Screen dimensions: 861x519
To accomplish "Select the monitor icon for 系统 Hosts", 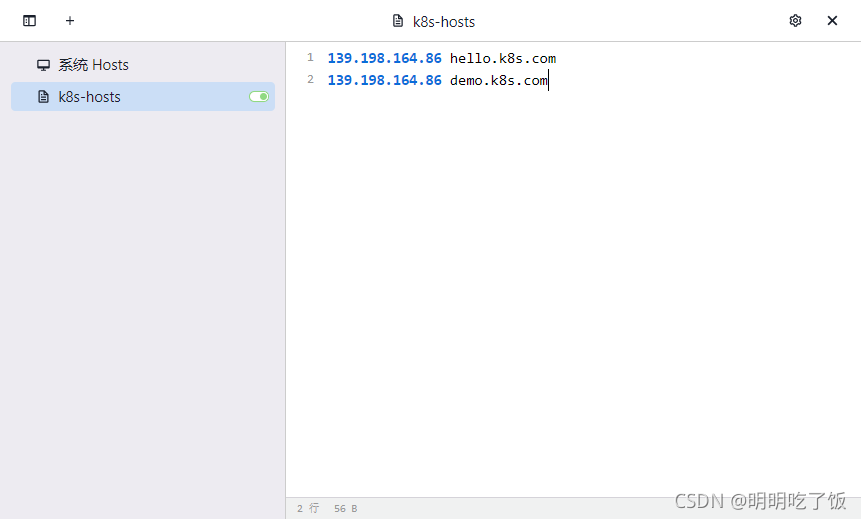I will pyautogui.click(x=43, y=65).
